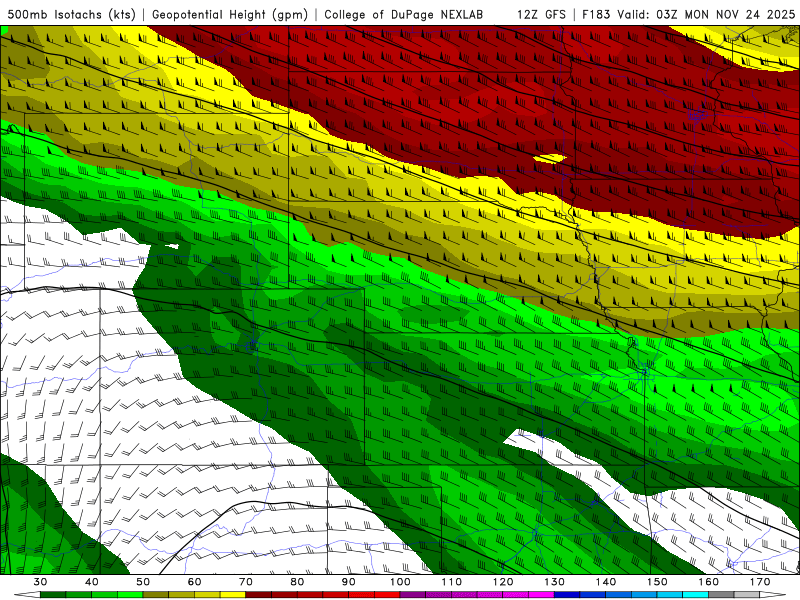This screenshot has height=600, width=800.
Task: Select the dark maroon swatch starting at 70
Action: point(259,595)
